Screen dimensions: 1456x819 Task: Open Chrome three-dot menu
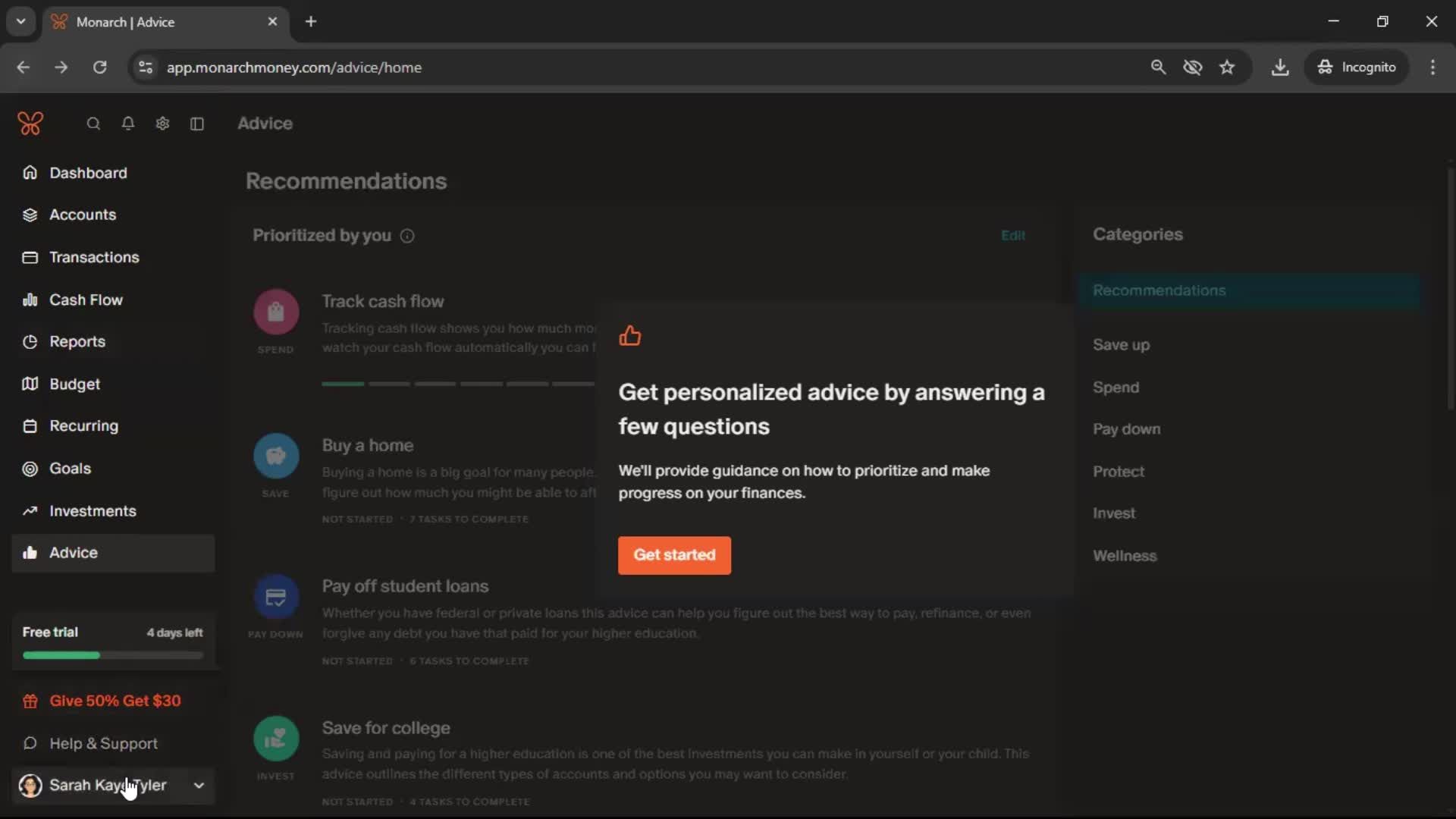coord(1432,67)
